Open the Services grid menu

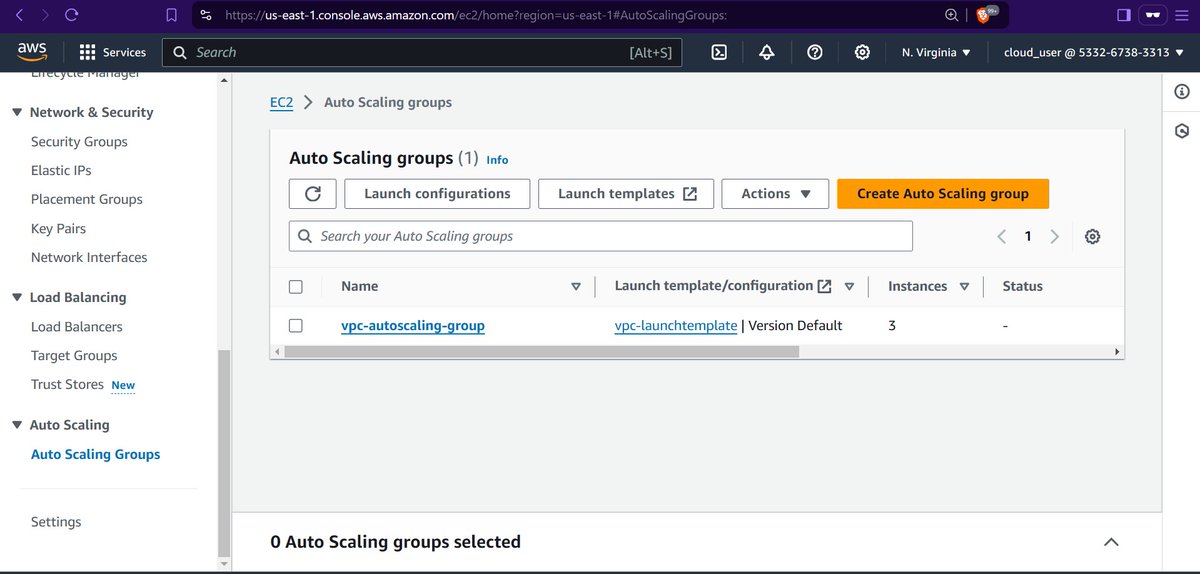[112, 52]
